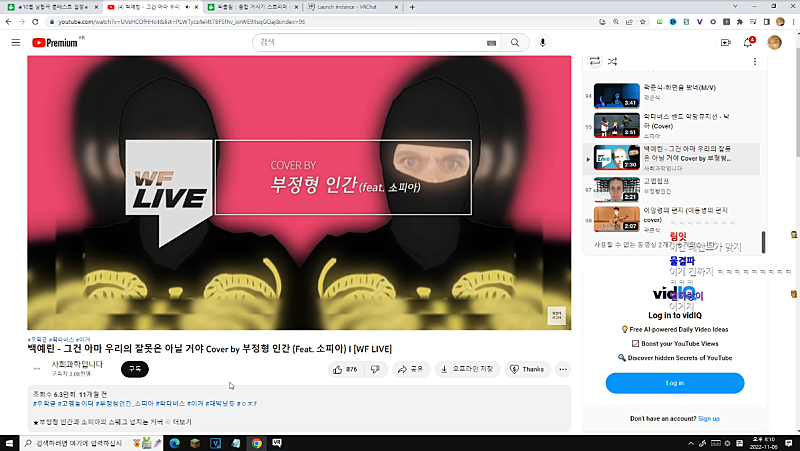
Task: Open playlist item 98 thumbnail 2:07
Action: (616, 219)
